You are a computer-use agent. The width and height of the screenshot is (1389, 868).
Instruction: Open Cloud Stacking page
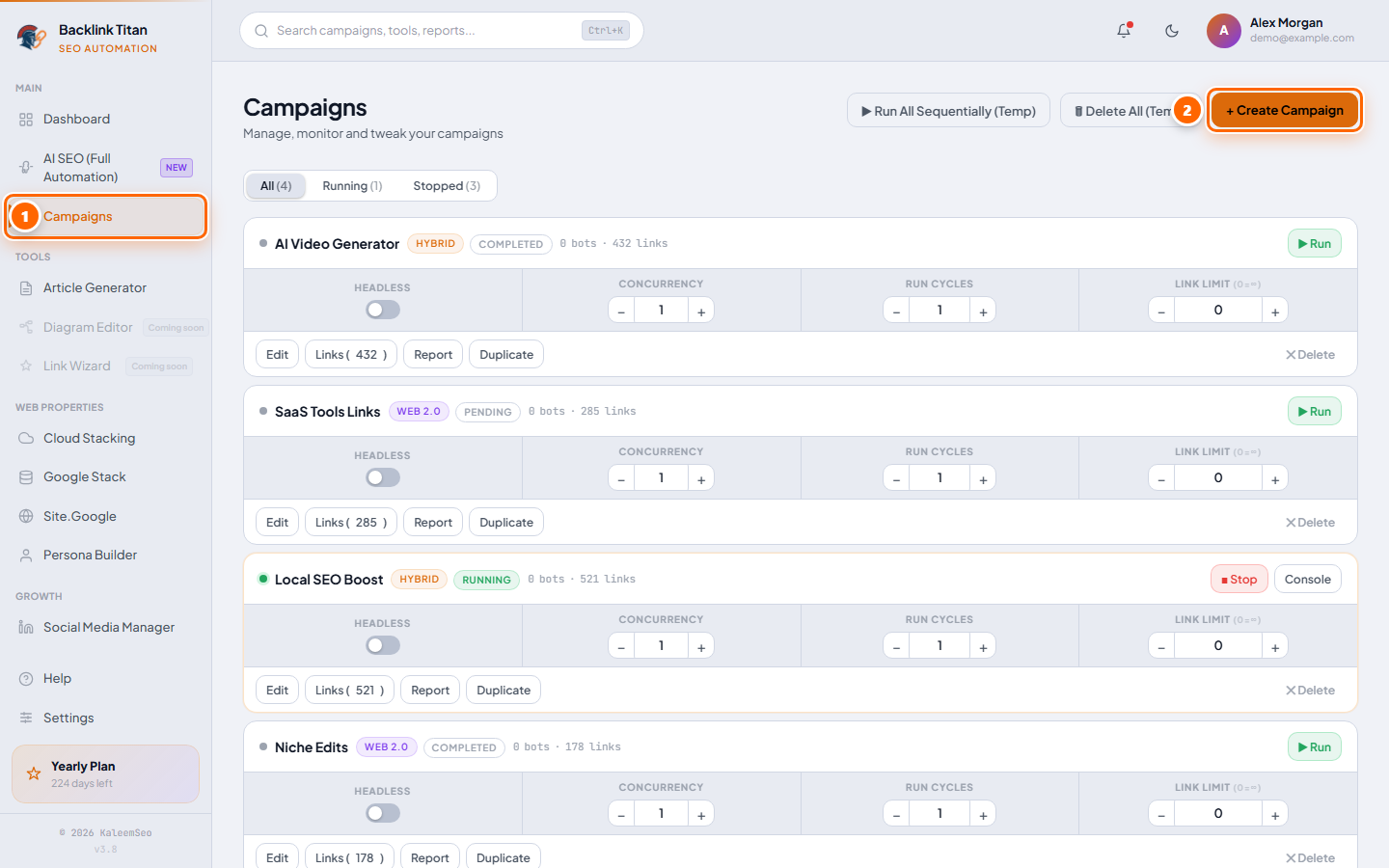tap(106, 439)
